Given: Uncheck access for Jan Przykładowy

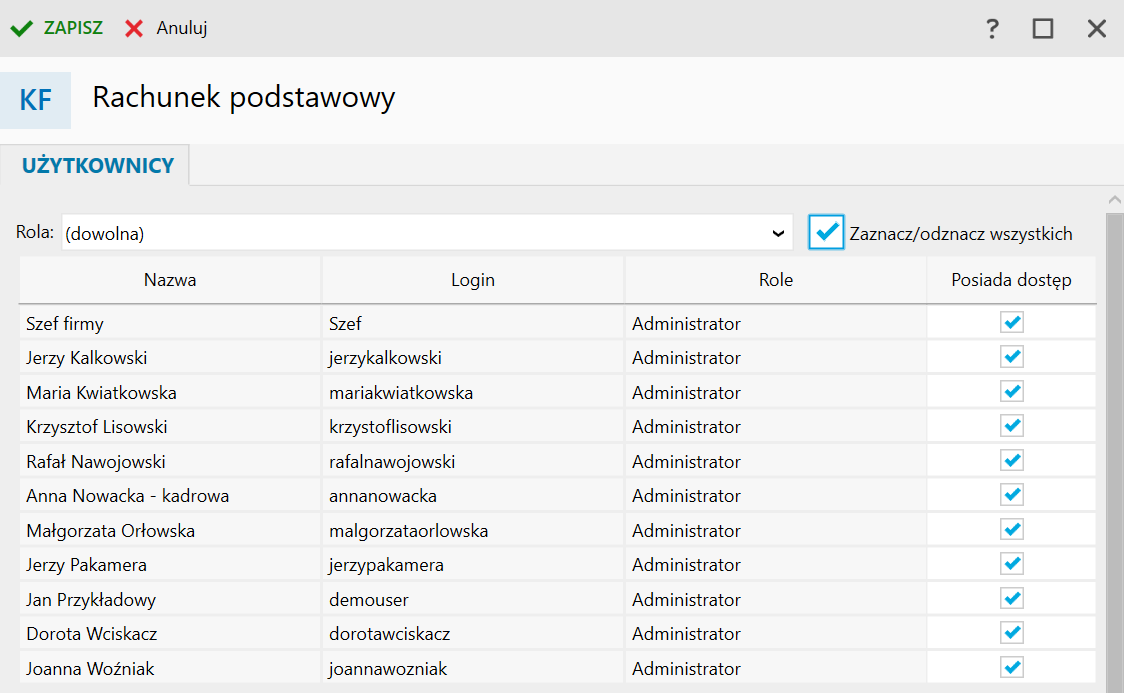Looking at the screenshot, I should [1012, 599].
